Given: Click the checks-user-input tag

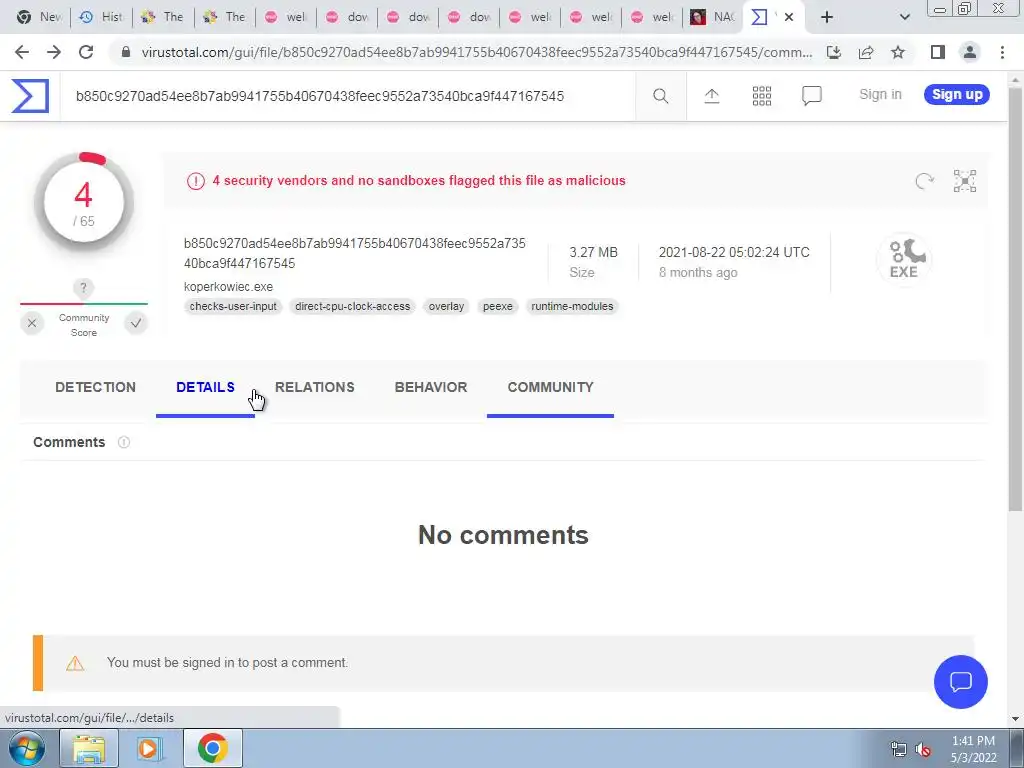Looking at the screenshot, I should point(233,306).
